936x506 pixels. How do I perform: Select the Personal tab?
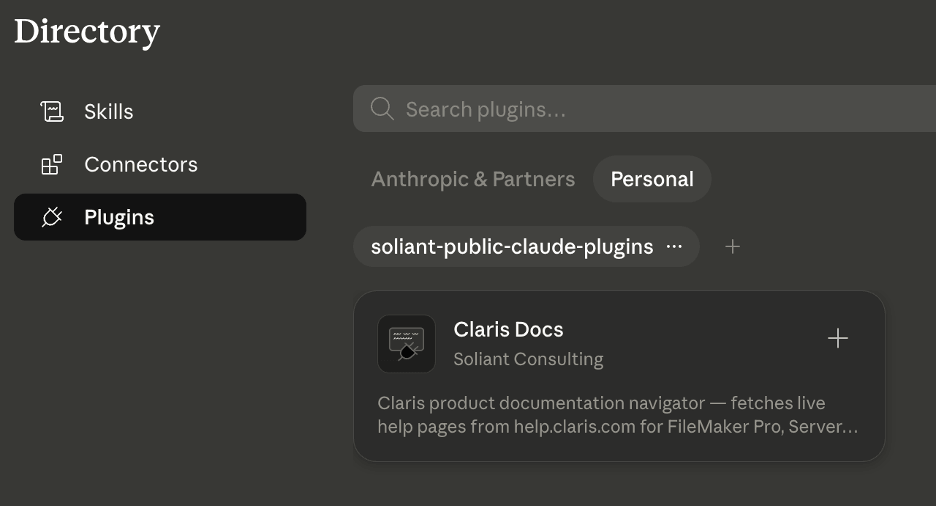tap(652, 179)
